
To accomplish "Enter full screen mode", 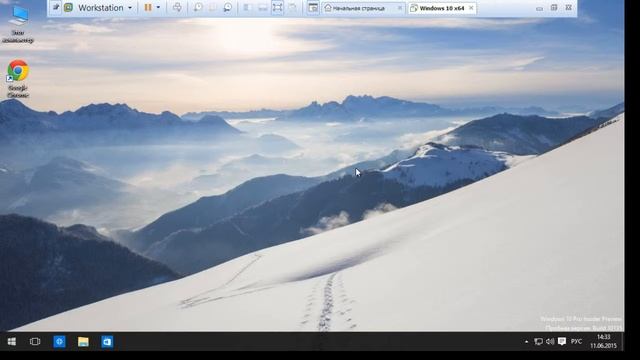I will click(x=277, y=7).
